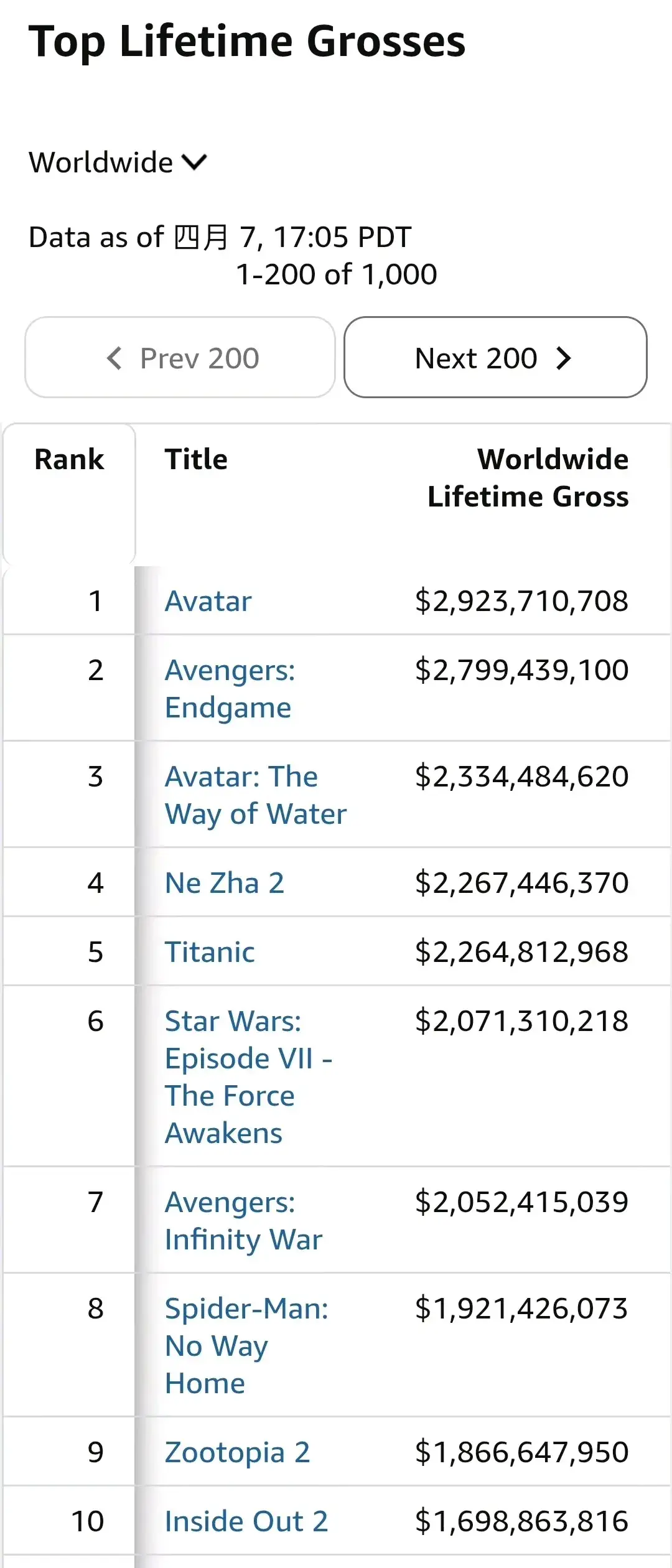Viewport: 672px width, 1568px height.
Task: Click the left chevron in Prev 200
Action: click(x=114, y=358)
